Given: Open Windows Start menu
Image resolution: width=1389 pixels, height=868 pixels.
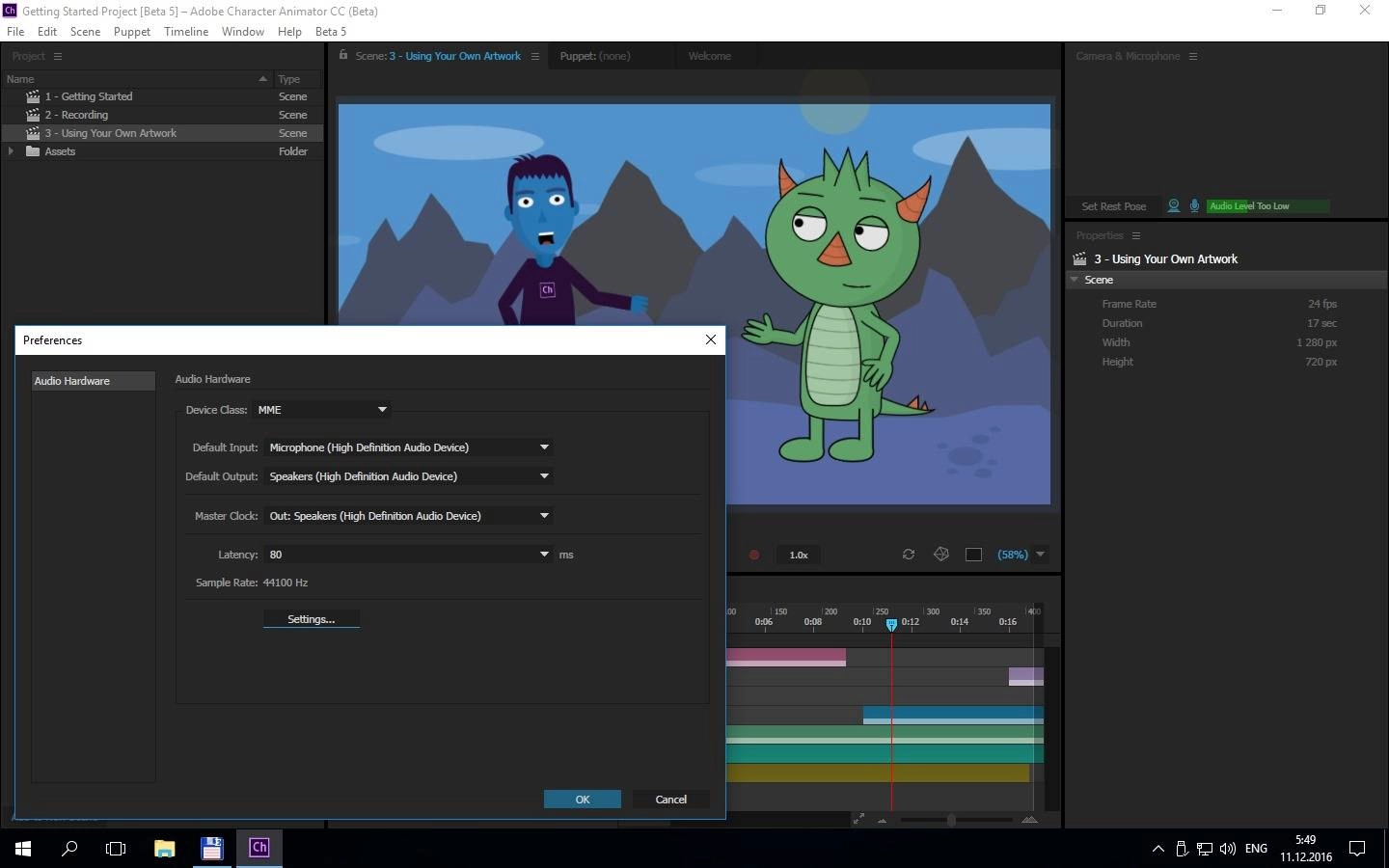Looking at the screenshot, I should [23, 849].
